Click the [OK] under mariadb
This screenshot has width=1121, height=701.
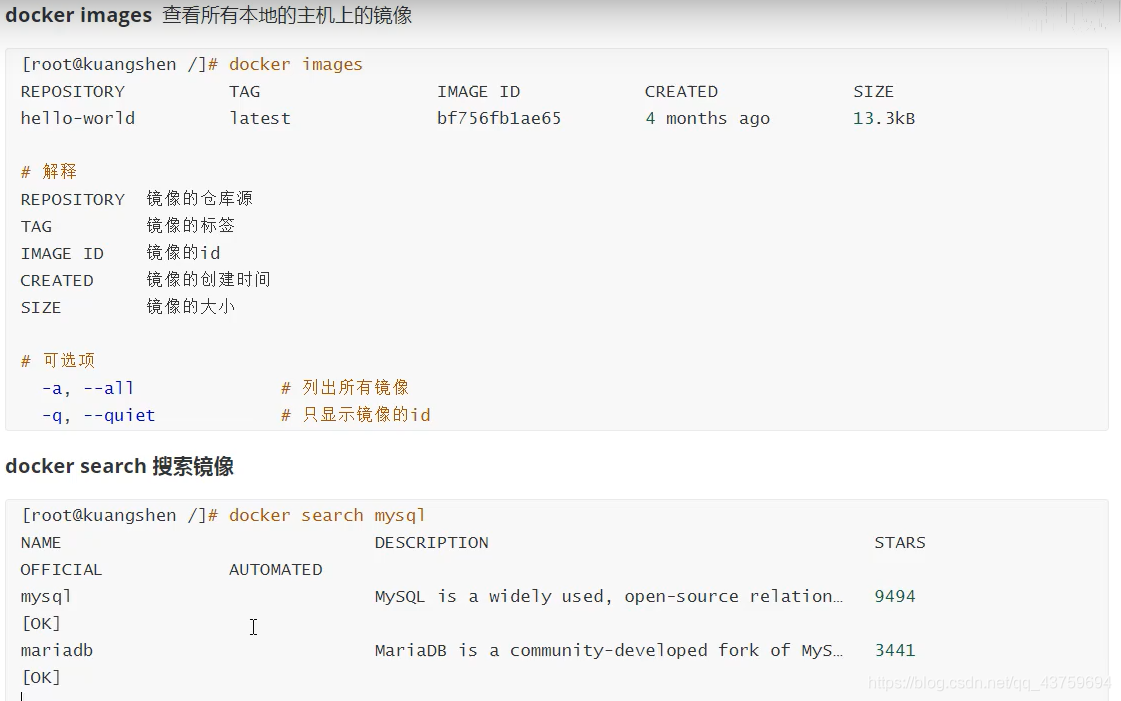pos(41,677)
